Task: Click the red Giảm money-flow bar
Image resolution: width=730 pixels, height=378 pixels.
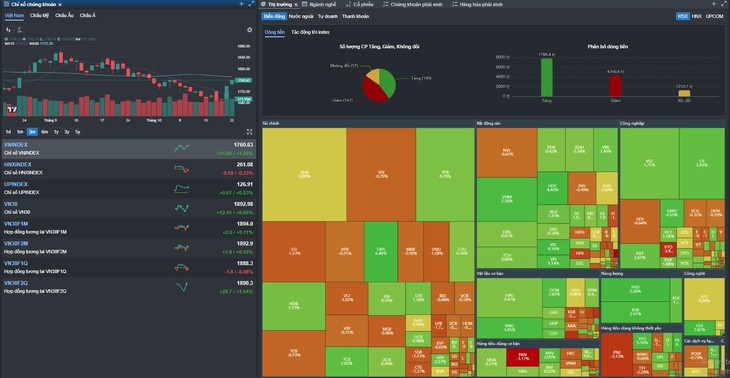Action: pyautogui.click(x=616, y=86)
